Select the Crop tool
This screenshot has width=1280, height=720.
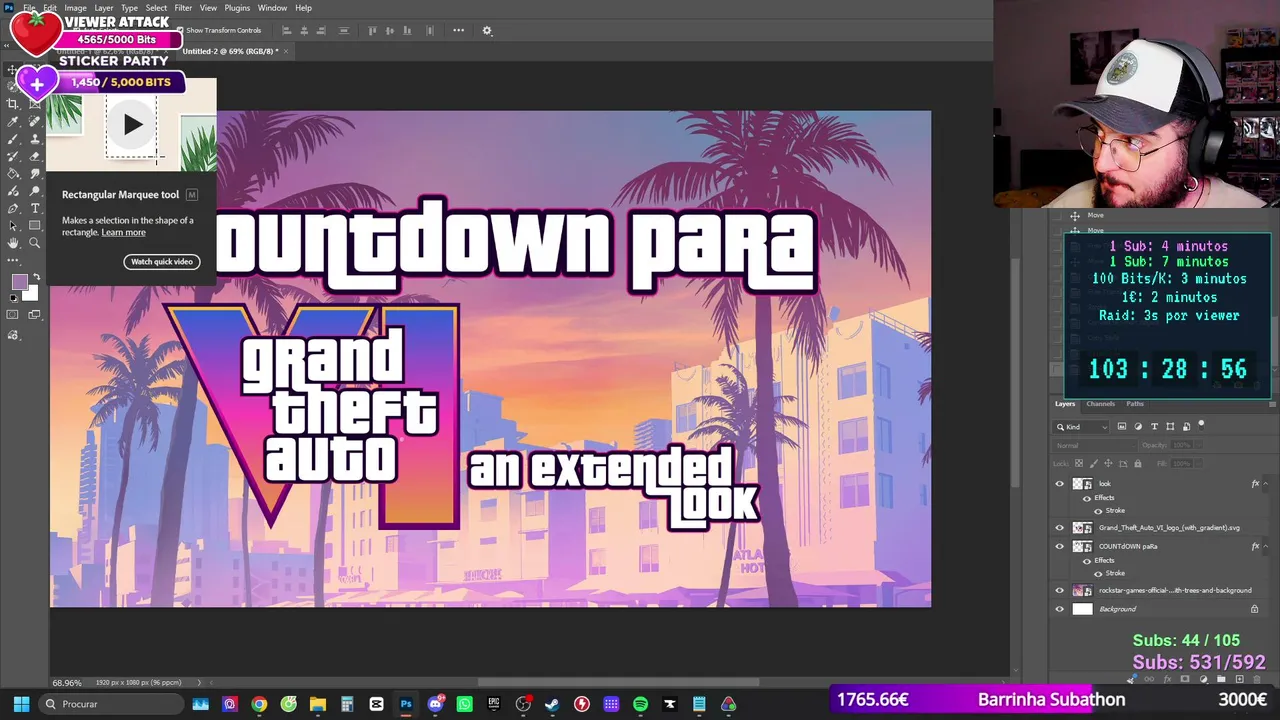click(x=13, y=103)
